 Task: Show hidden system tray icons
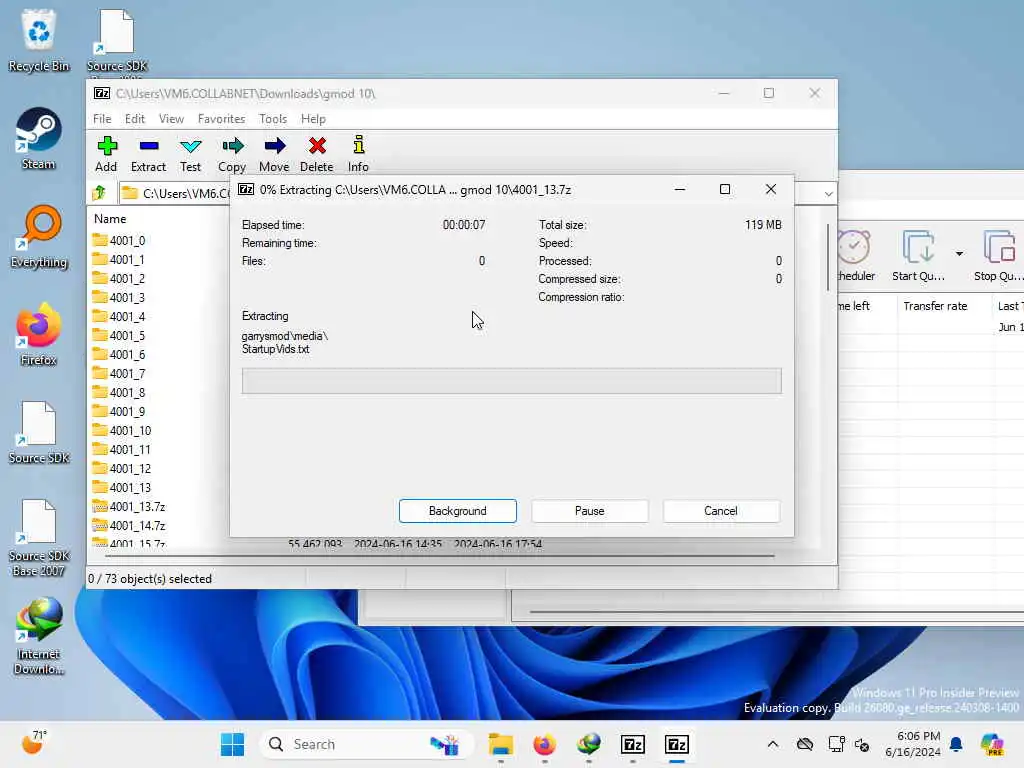click(x=773, y=744)
